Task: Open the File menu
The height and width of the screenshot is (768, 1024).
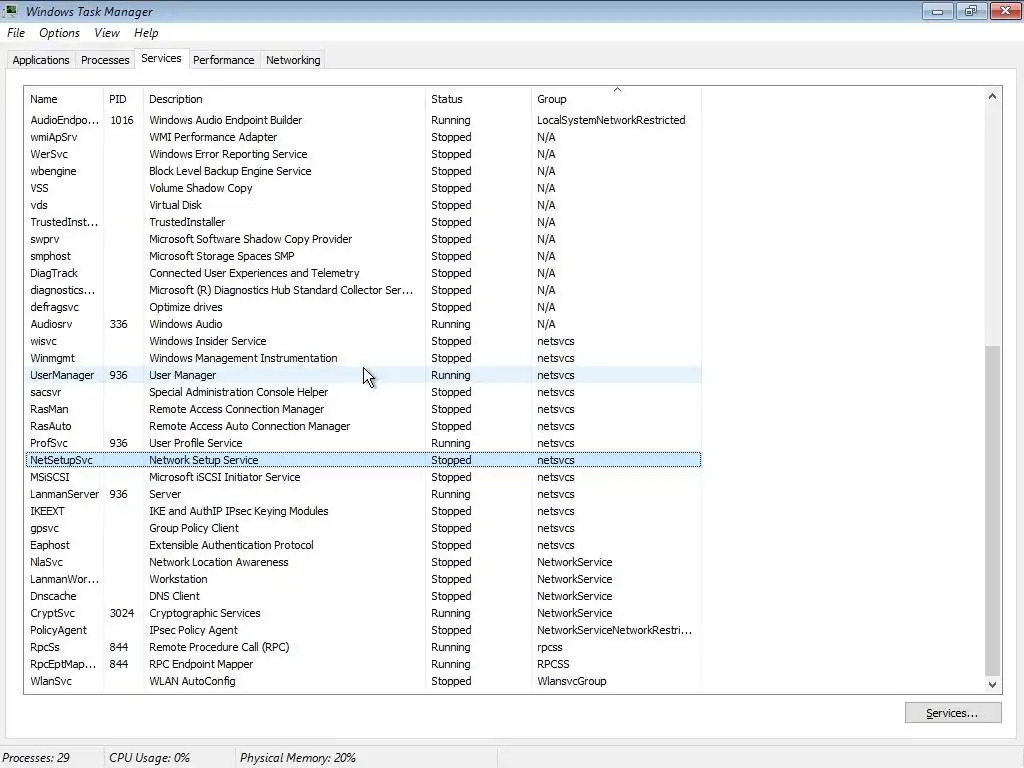Action: point(16,33)
